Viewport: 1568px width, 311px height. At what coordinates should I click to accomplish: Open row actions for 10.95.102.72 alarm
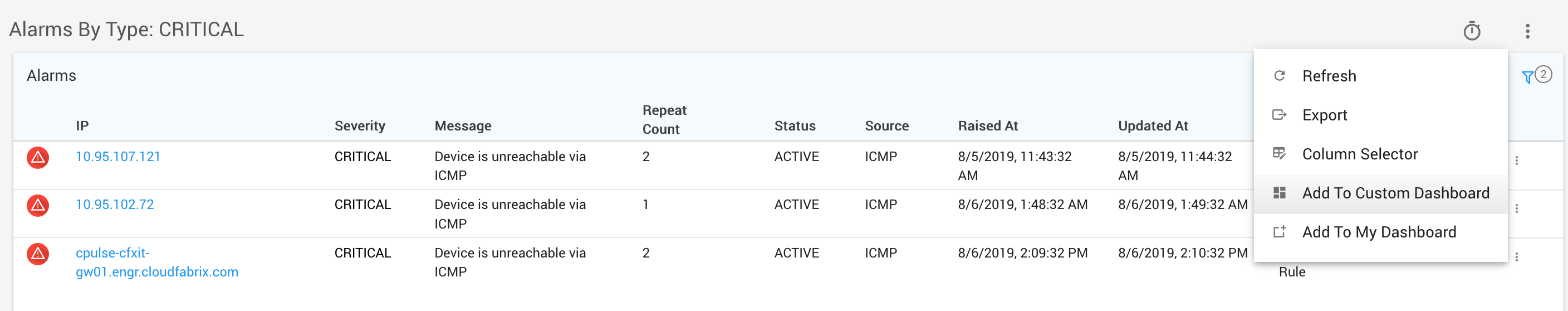(1516, 208)
